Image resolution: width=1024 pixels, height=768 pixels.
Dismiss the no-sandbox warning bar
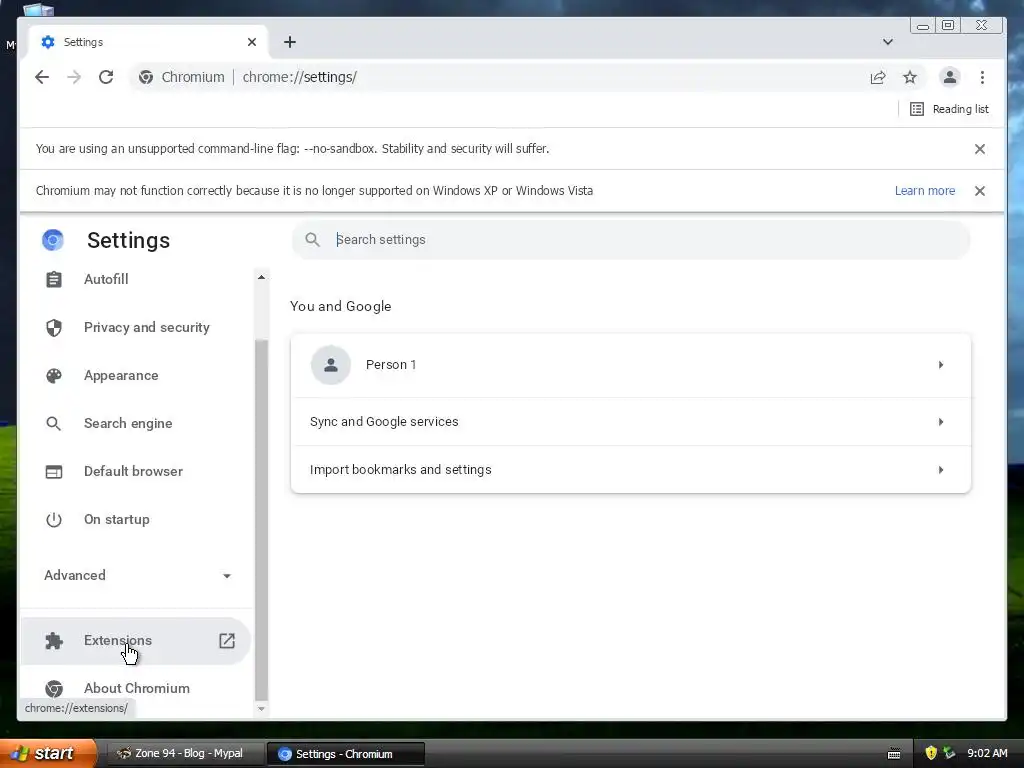click(x=980, y=149)
